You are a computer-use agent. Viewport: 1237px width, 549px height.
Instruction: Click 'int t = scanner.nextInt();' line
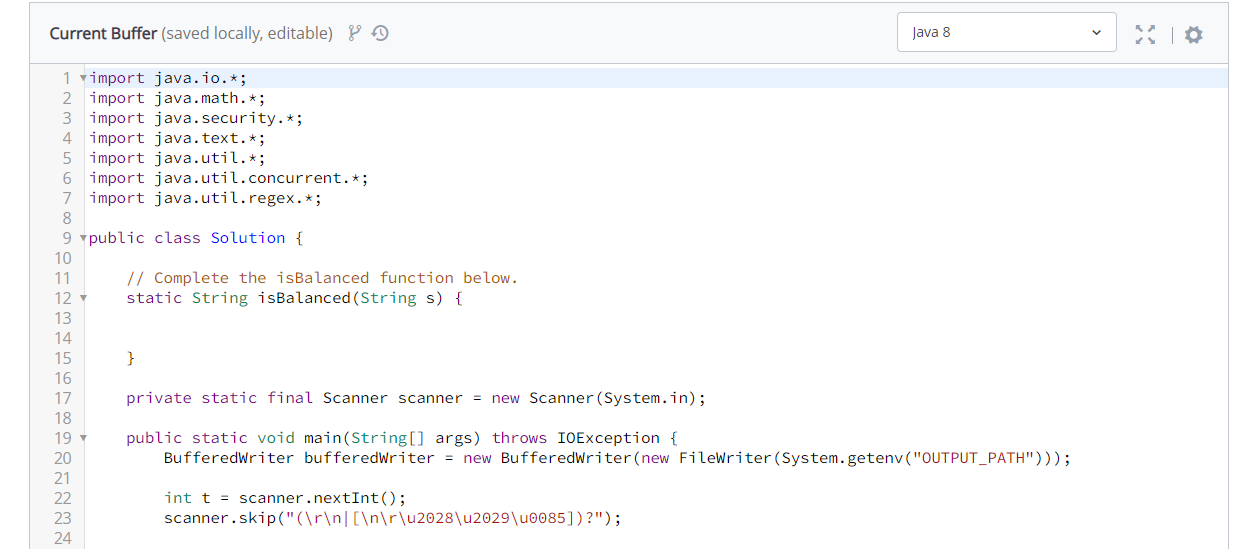click(285, 498)
